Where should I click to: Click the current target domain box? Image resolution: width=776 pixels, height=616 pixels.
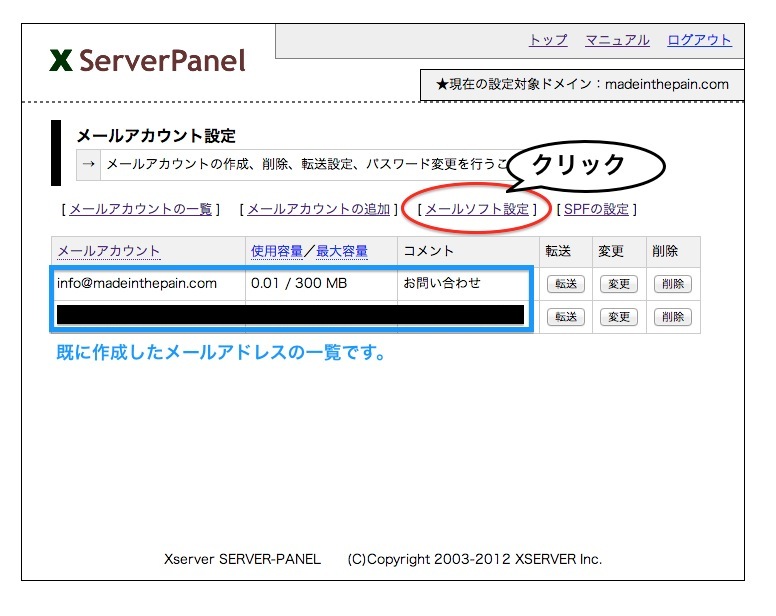[582, 85]
